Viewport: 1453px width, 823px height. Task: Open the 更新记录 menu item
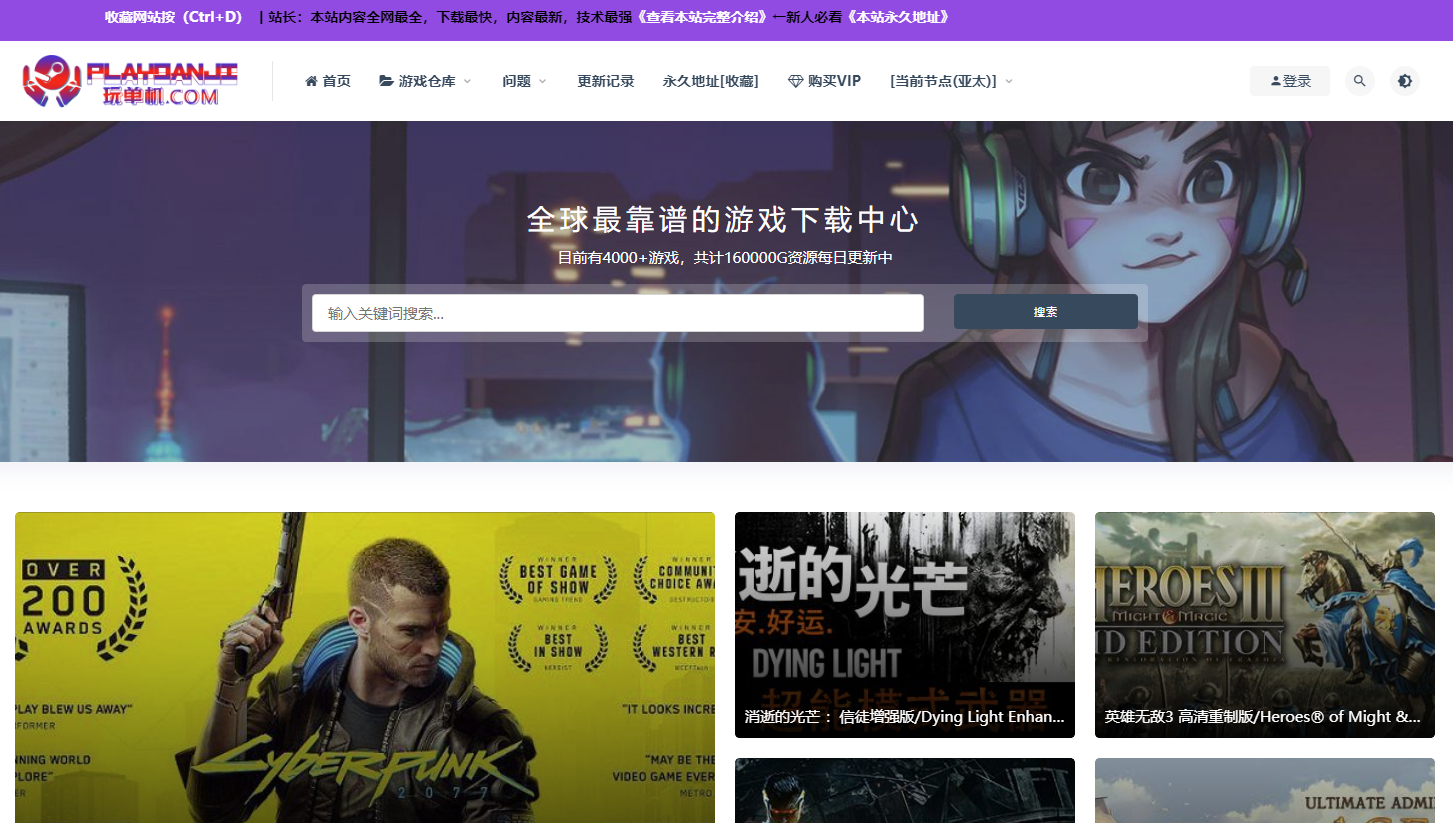click(606, 81)
